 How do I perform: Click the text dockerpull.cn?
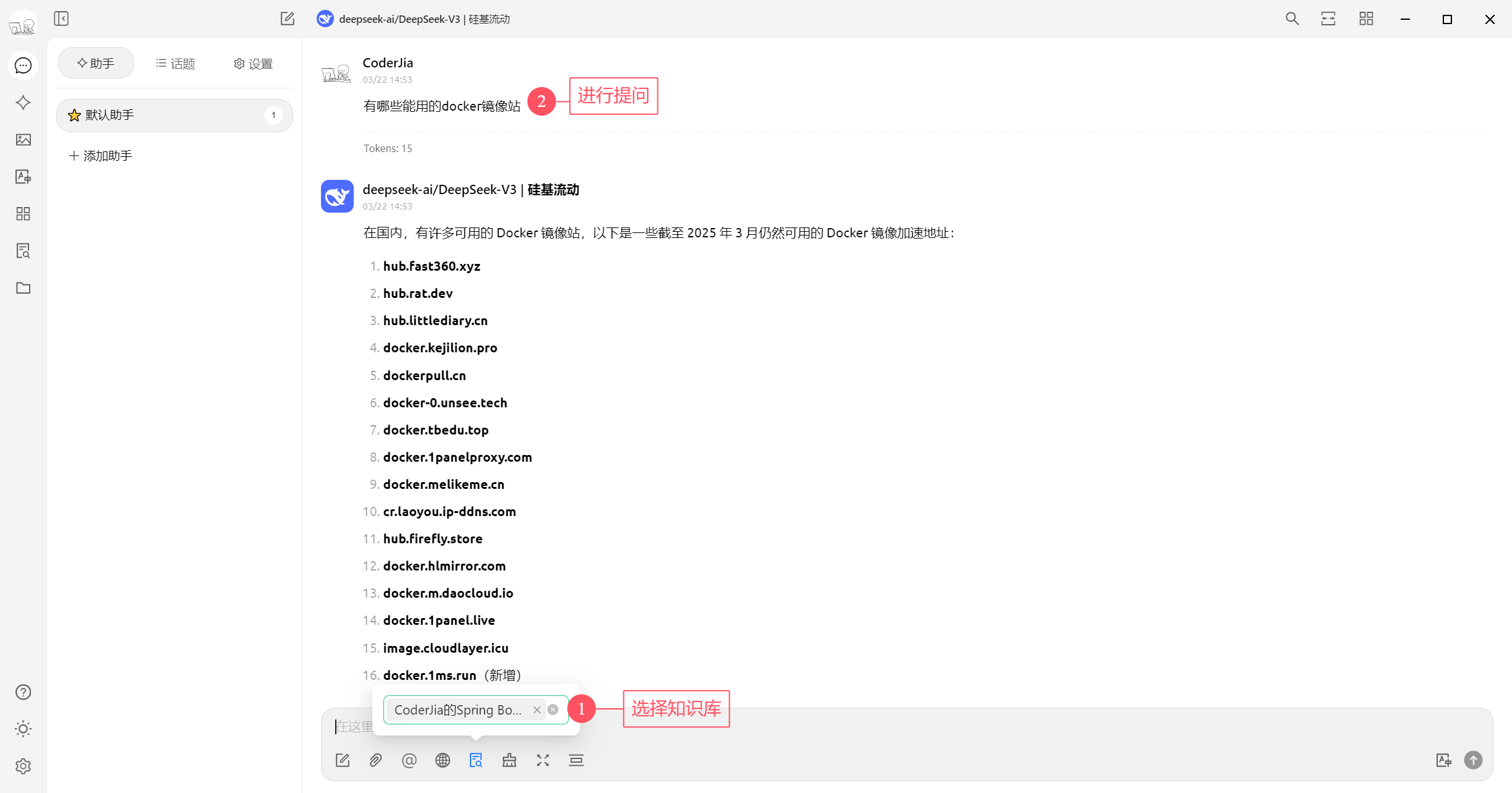tap(425, 376)
